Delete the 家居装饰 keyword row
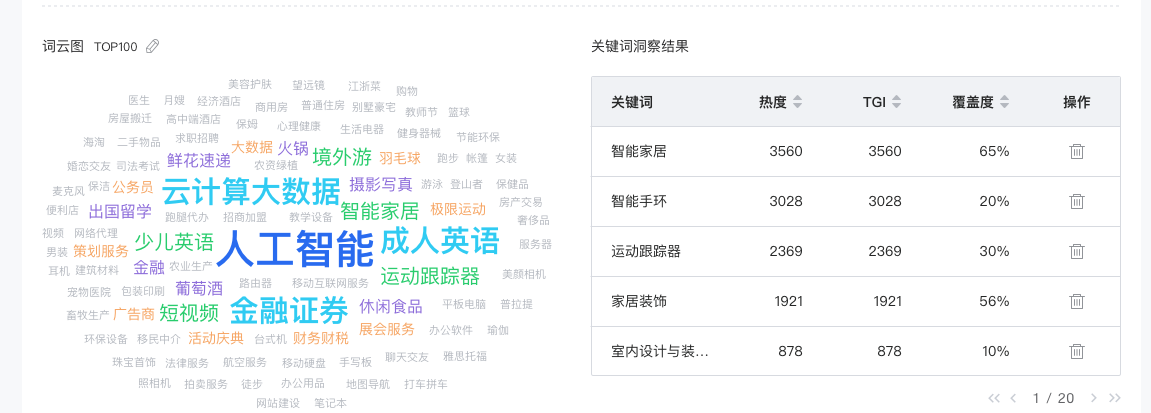 (1076, 301)
